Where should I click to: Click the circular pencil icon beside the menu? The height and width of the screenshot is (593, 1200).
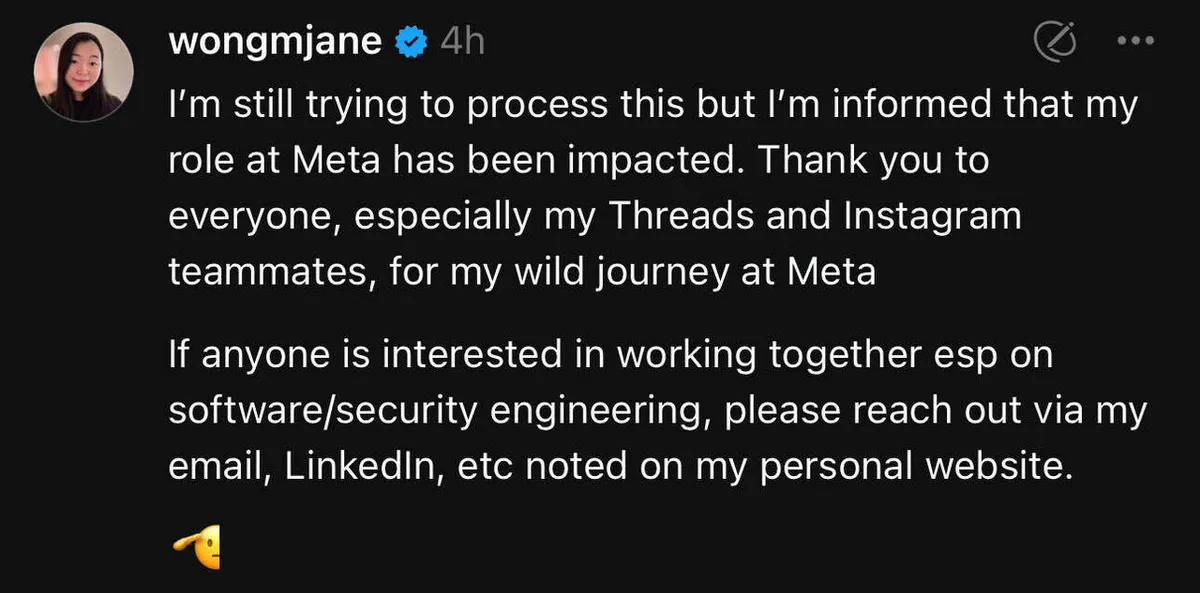tap(1054, 42)
